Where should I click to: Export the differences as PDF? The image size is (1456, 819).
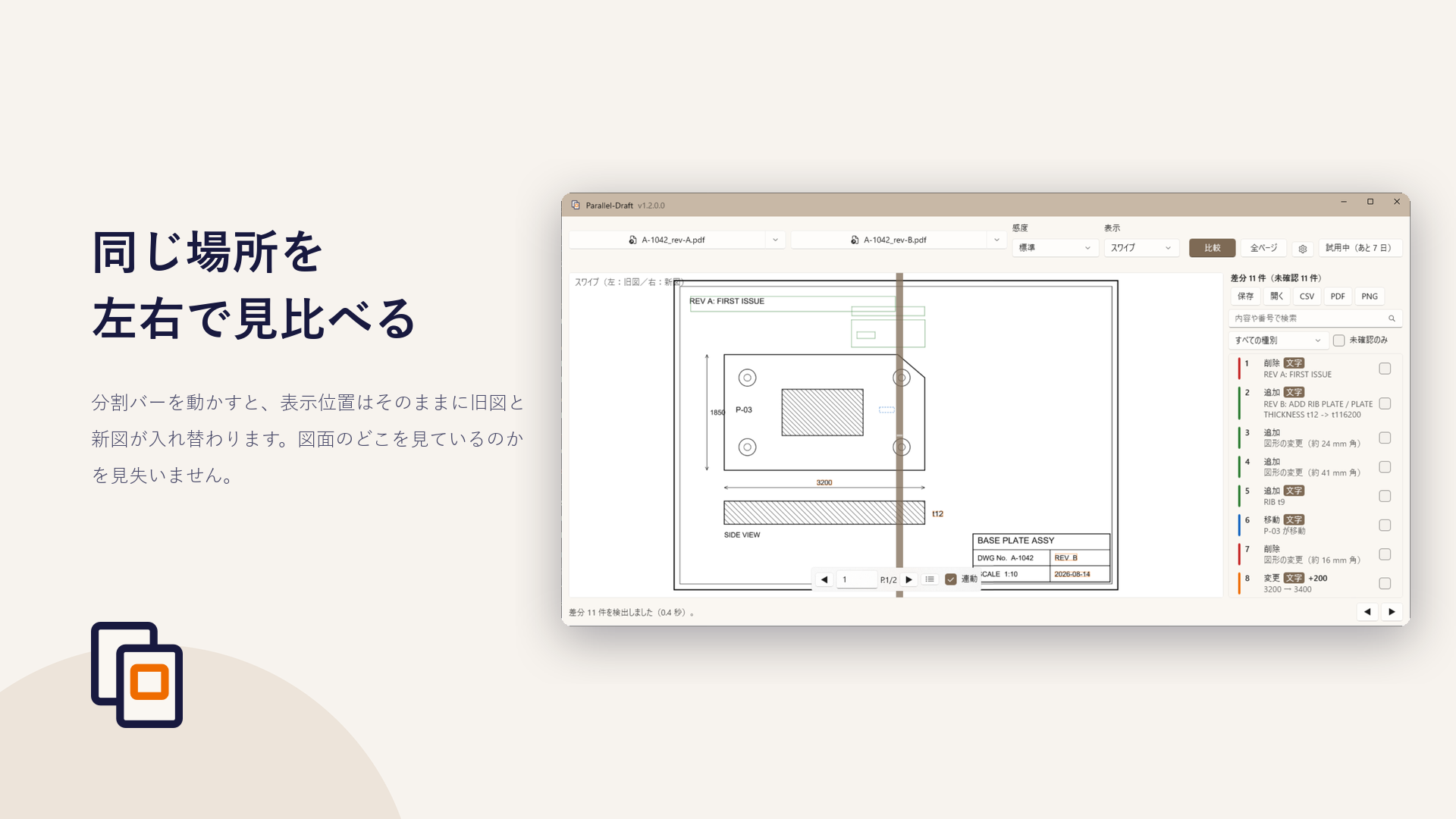1338,297
